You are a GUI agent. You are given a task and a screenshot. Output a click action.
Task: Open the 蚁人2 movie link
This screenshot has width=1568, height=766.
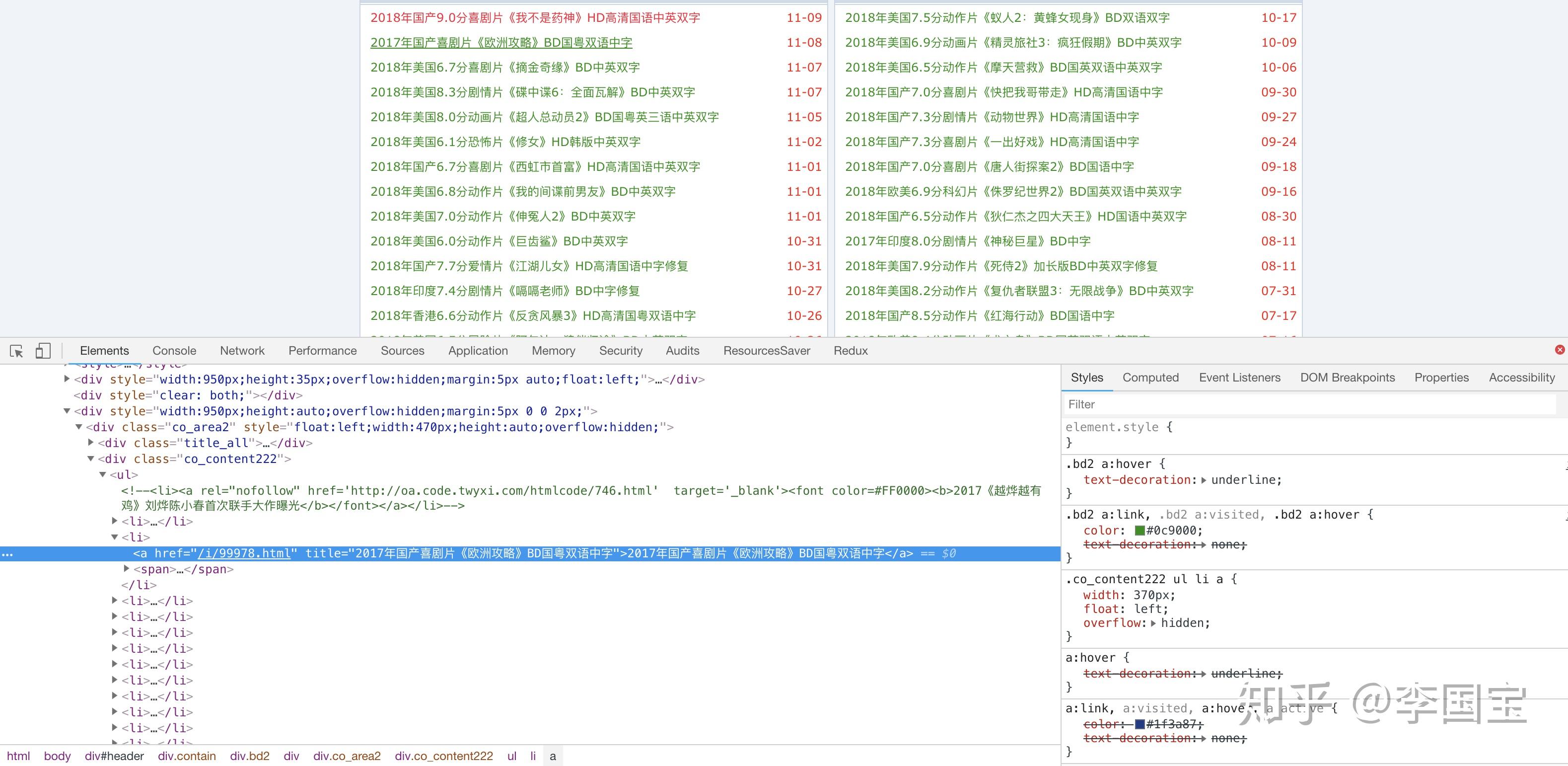point(1007,18)
